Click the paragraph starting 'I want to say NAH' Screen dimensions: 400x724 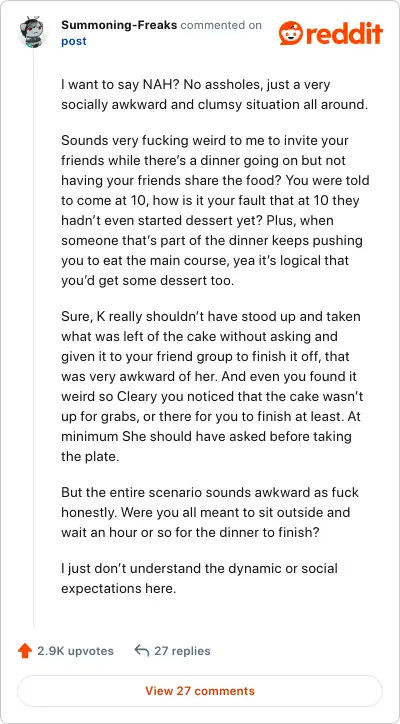click(215, 95)
